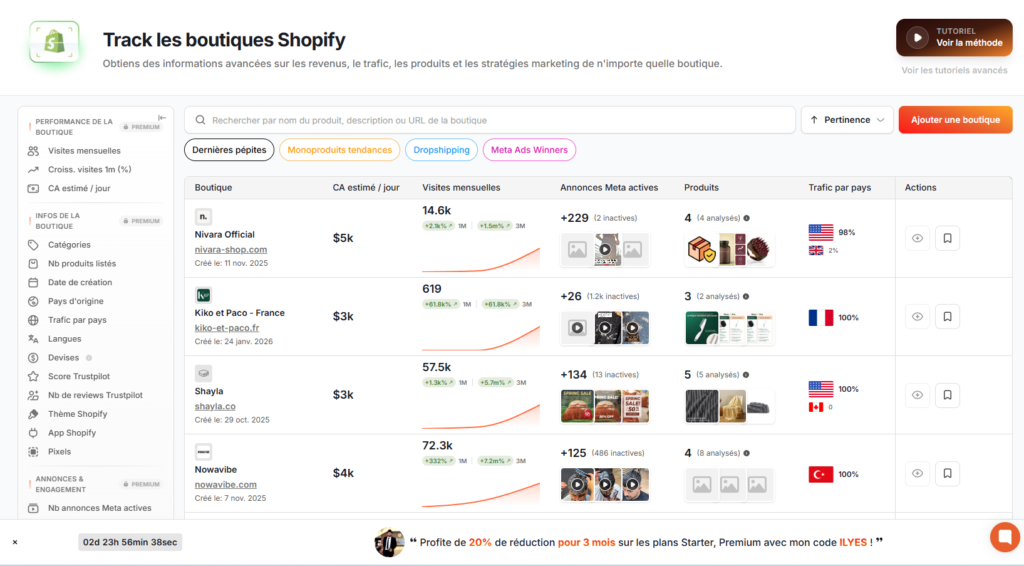
Task: Click the Premium badge on Infos de la boutique
Action: click(142, 221)
